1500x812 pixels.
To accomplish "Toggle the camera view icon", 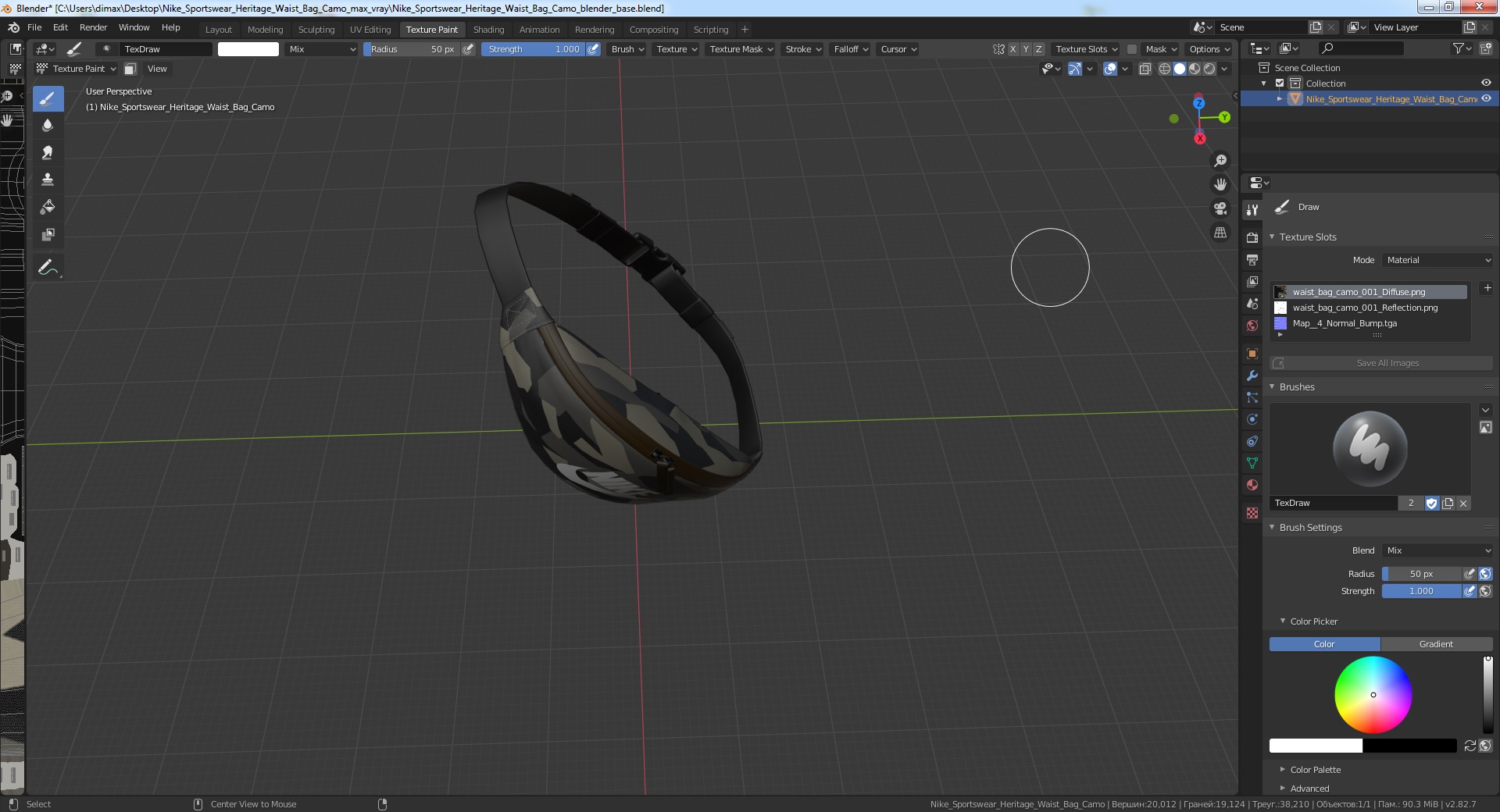I will [x=1220, y=208].
